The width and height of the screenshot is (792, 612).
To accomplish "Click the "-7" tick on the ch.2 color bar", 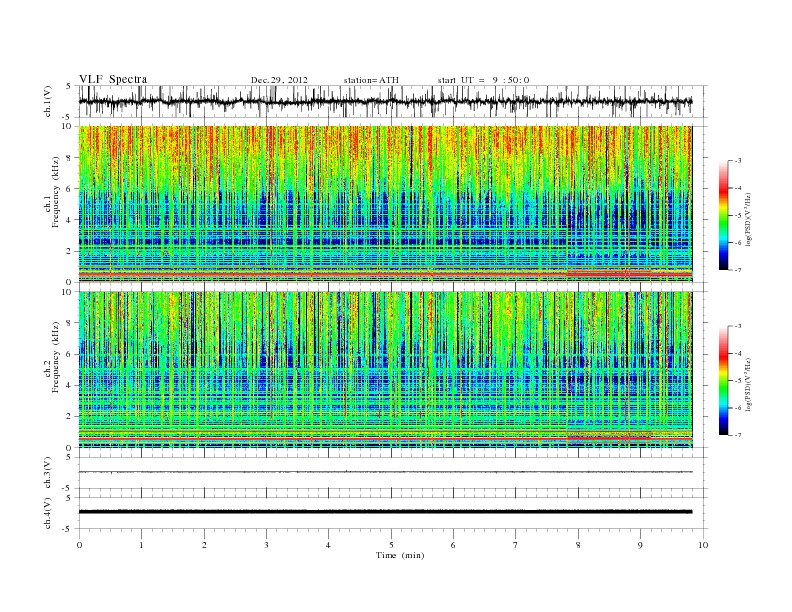I will [x=738, y=435].
